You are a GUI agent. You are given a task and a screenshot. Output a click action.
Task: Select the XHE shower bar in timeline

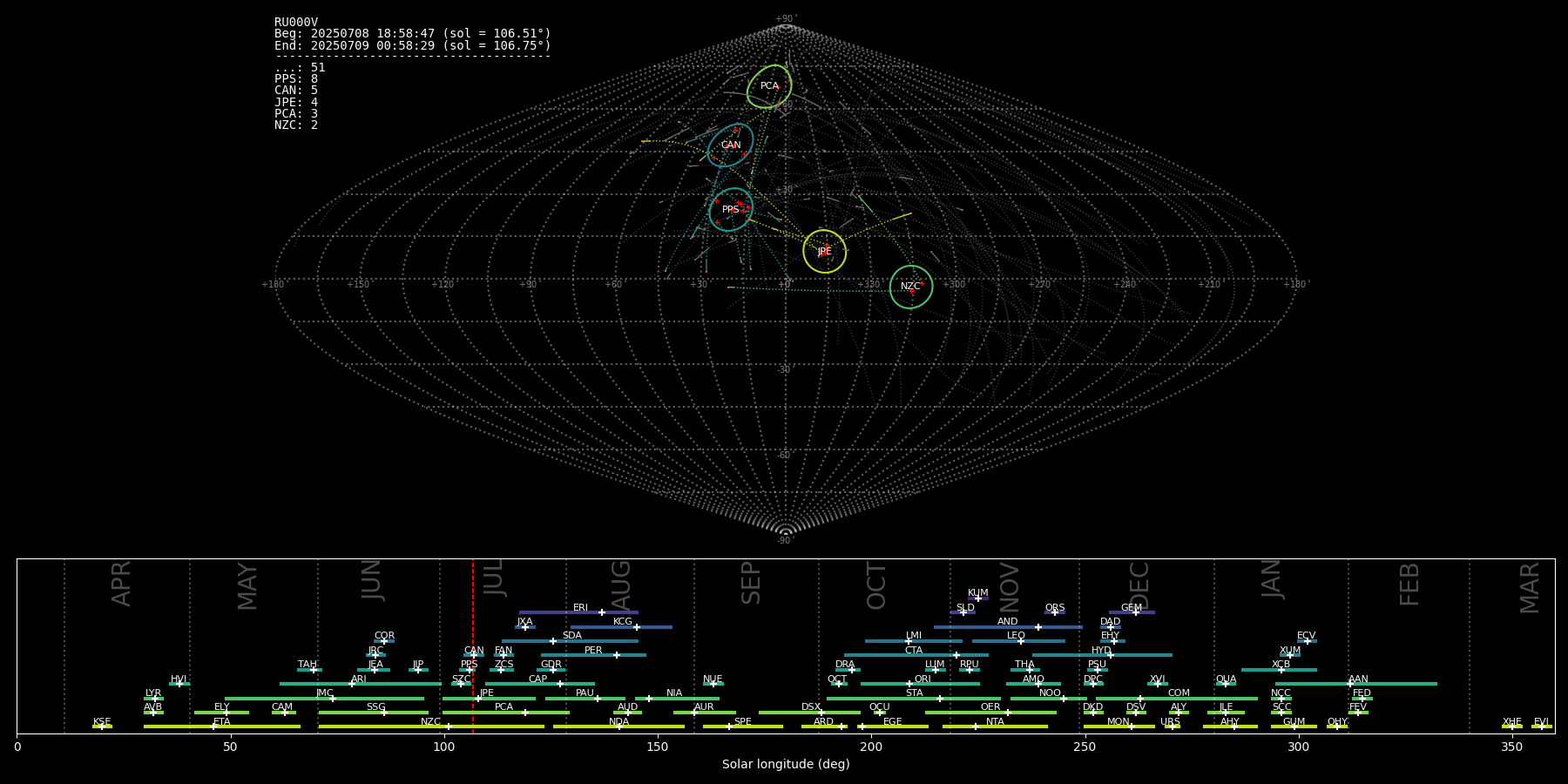(1512, 727)
